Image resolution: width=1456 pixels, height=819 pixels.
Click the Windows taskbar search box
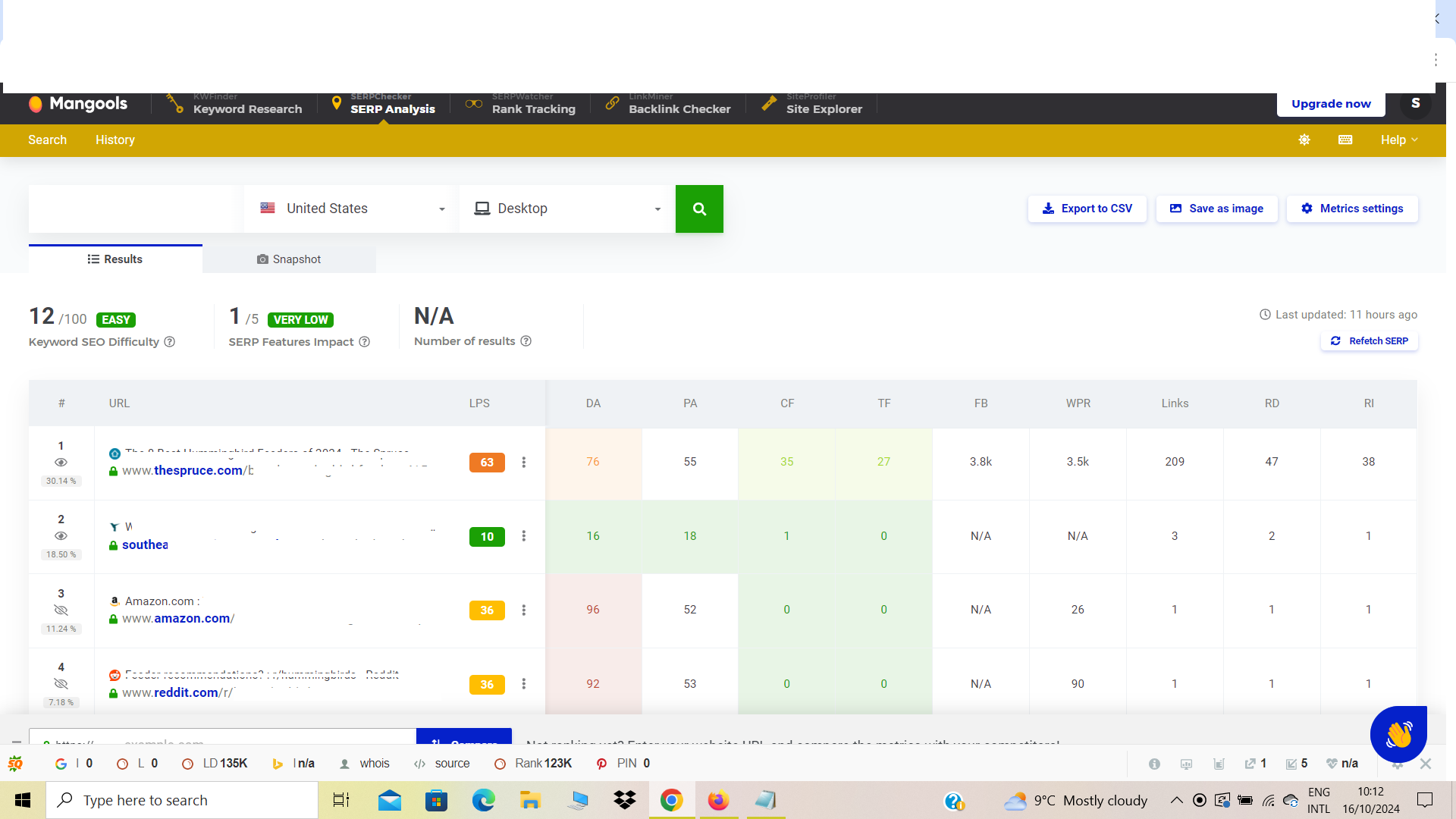coord(182,800)
